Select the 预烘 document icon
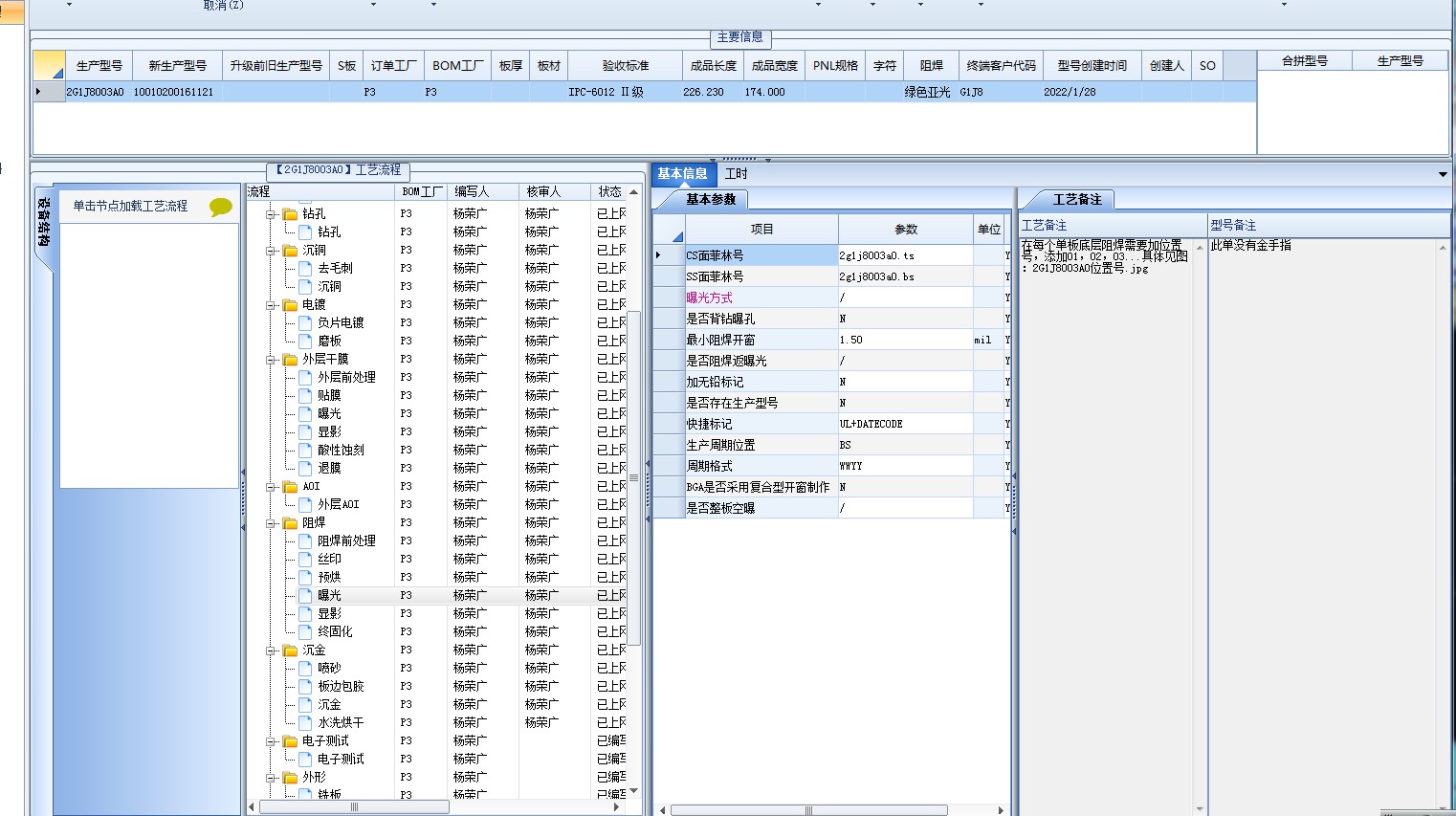This screenshot has width=1456, height=816. [x=305, y=577]
